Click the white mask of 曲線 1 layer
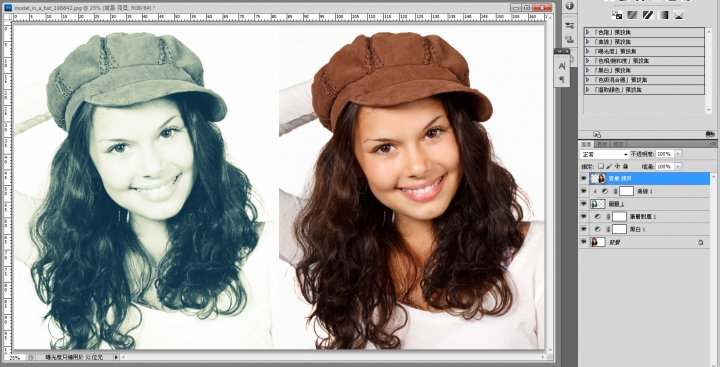Image resolution: width=720 pixels, height=367 pixels. (x=626, y=191)
